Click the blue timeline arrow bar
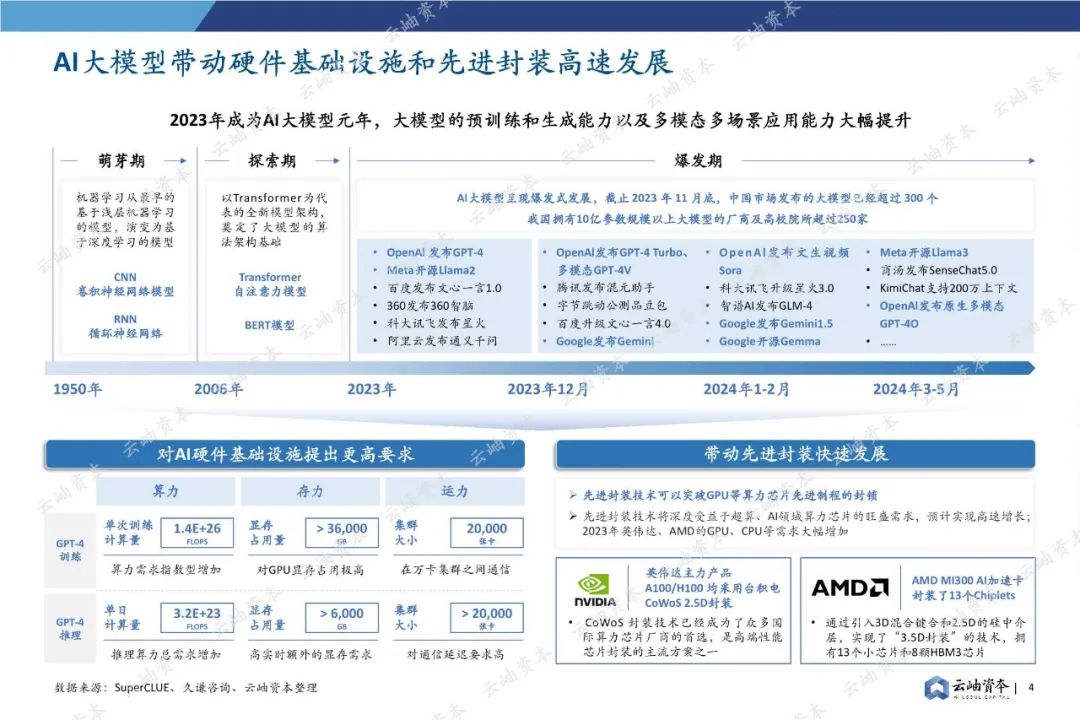This screenshot has height=720, width=1080. click(540, 367)
